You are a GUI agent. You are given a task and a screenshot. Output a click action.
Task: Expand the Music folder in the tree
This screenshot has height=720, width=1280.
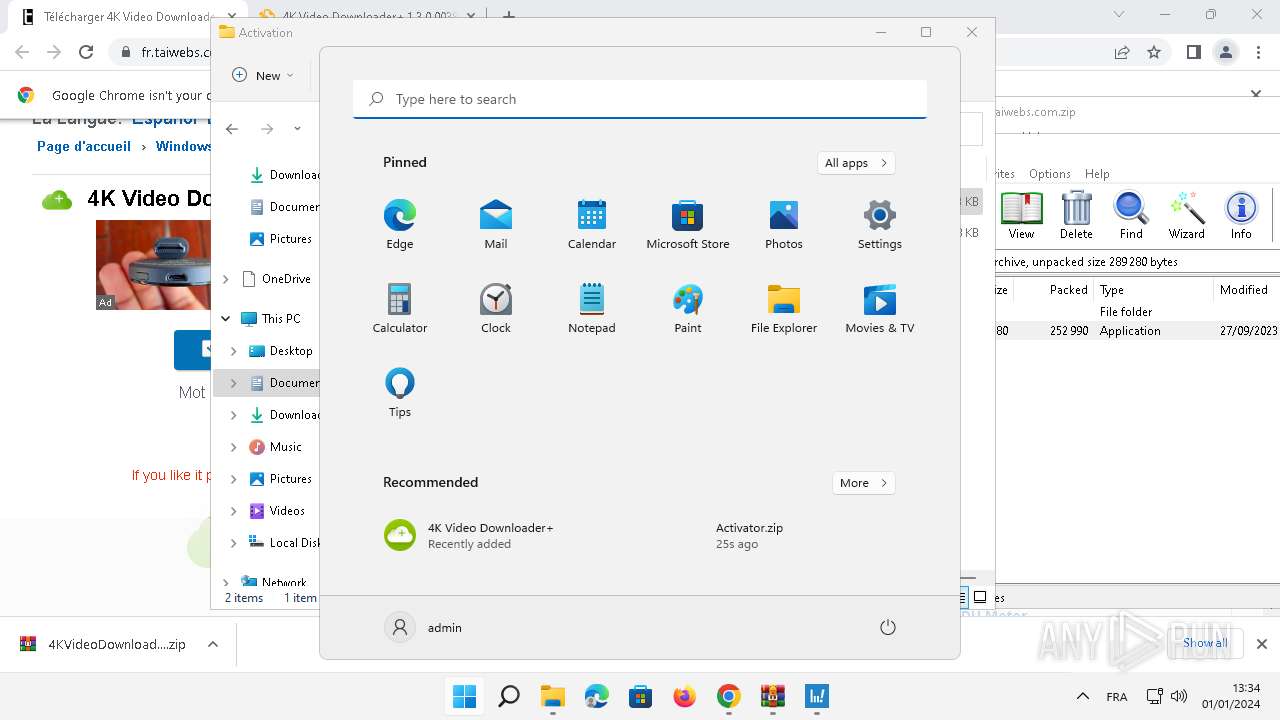click(234, 447)
